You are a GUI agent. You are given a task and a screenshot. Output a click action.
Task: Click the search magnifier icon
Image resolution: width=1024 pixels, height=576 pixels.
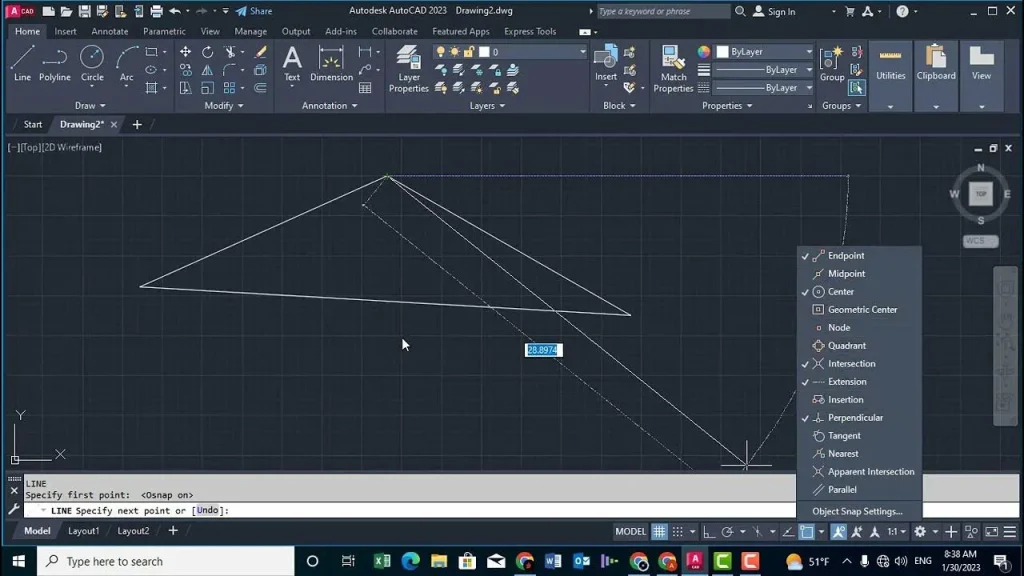coord(740,11)
